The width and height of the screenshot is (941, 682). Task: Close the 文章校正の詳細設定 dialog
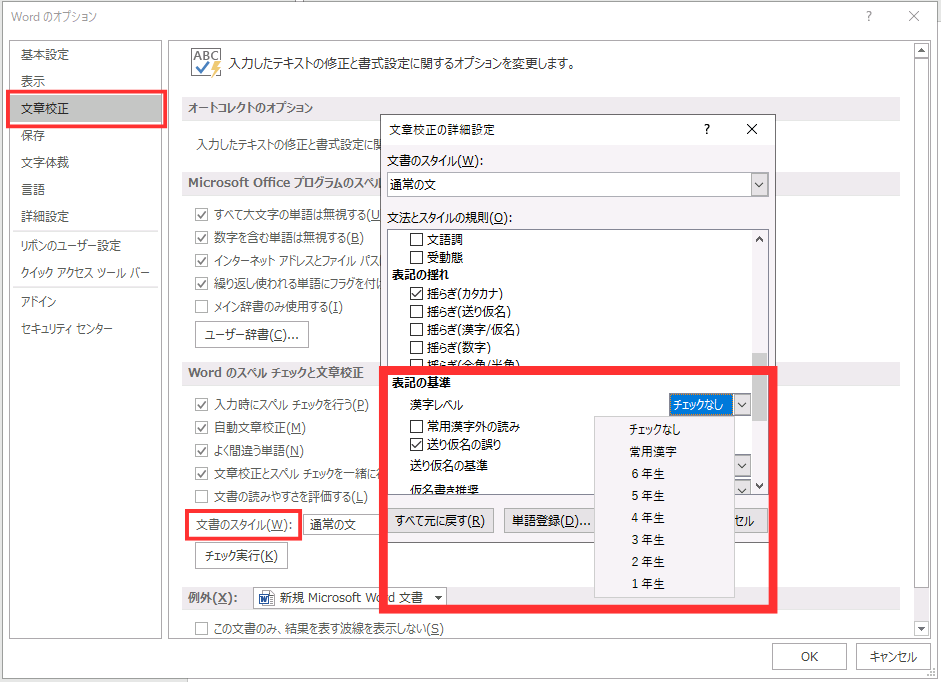(751, 129)
